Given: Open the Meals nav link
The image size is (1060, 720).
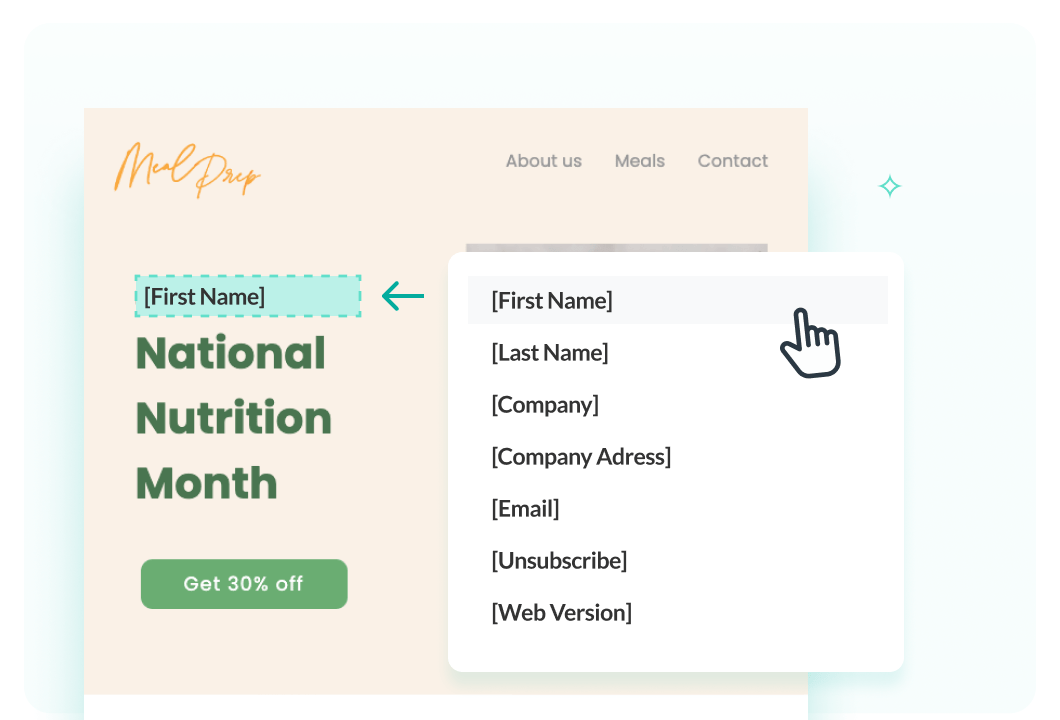Looking at the screenshot, I should click(640, 161).
